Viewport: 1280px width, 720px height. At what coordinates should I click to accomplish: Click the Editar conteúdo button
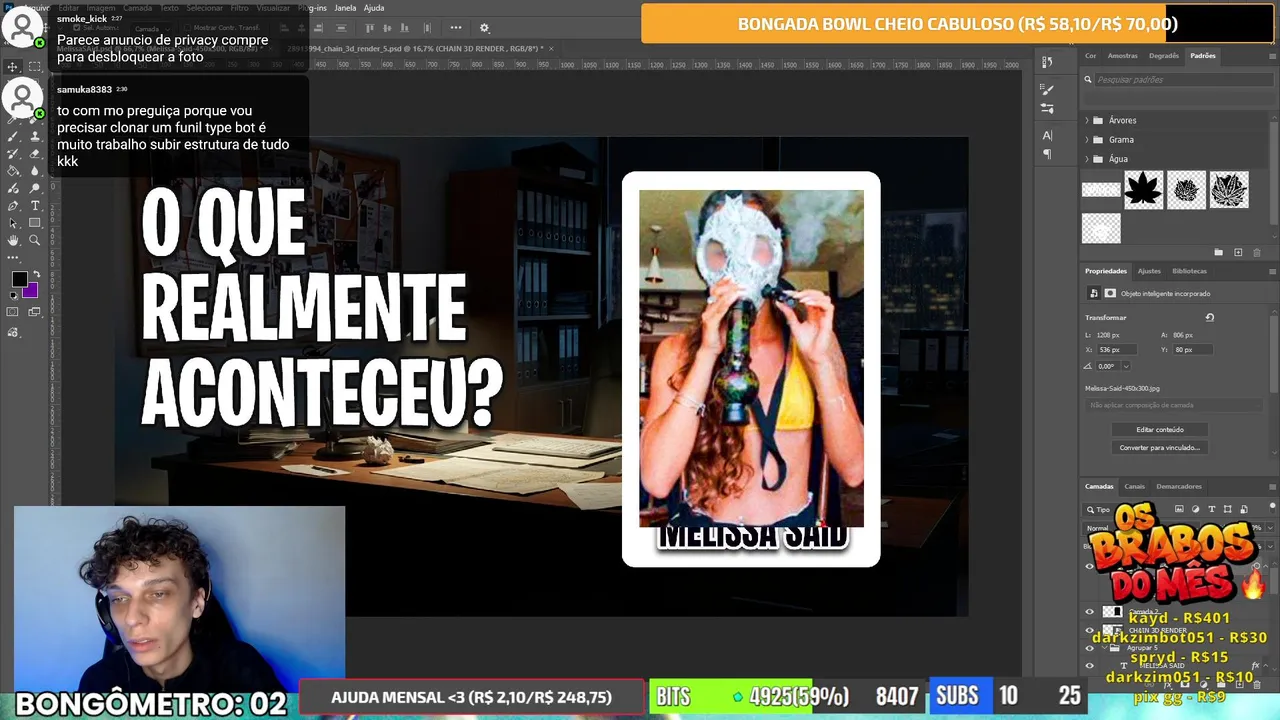coord(1160,429)
